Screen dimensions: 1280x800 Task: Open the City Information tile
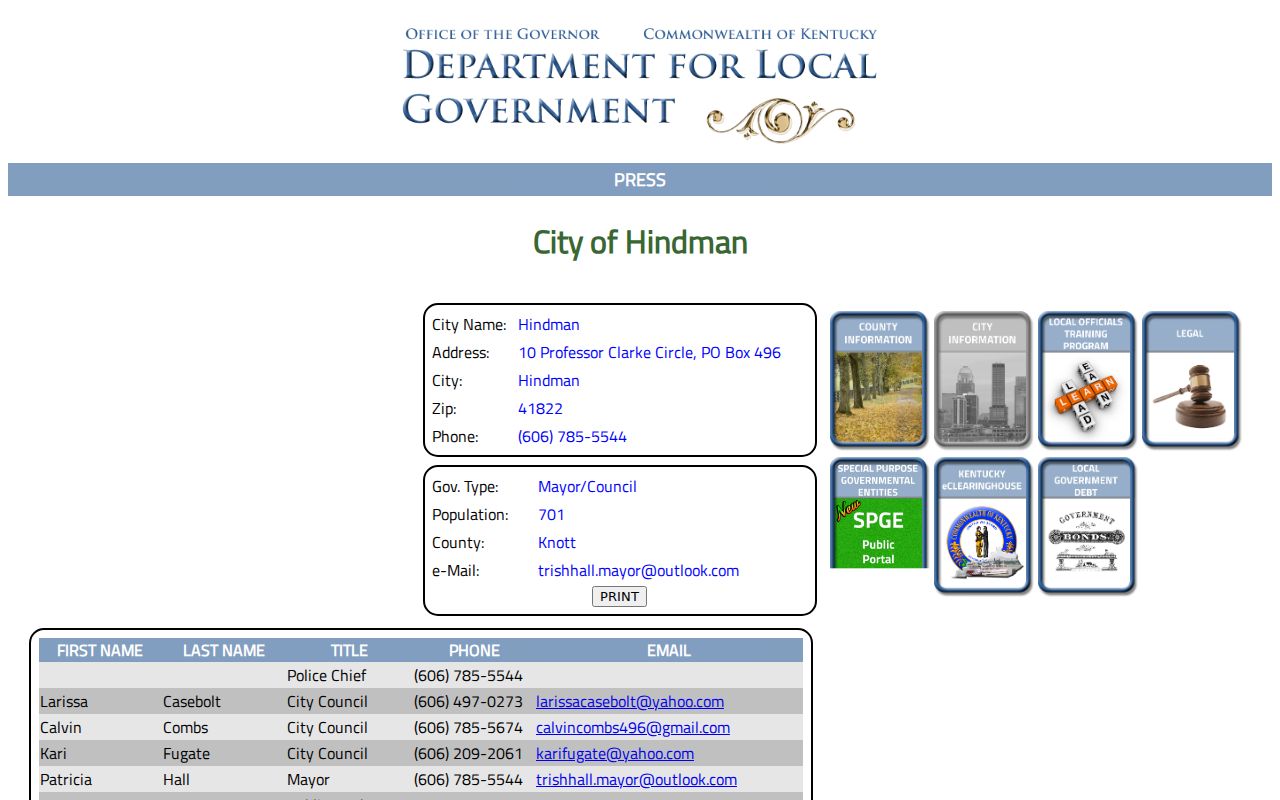tap(982, 379)
